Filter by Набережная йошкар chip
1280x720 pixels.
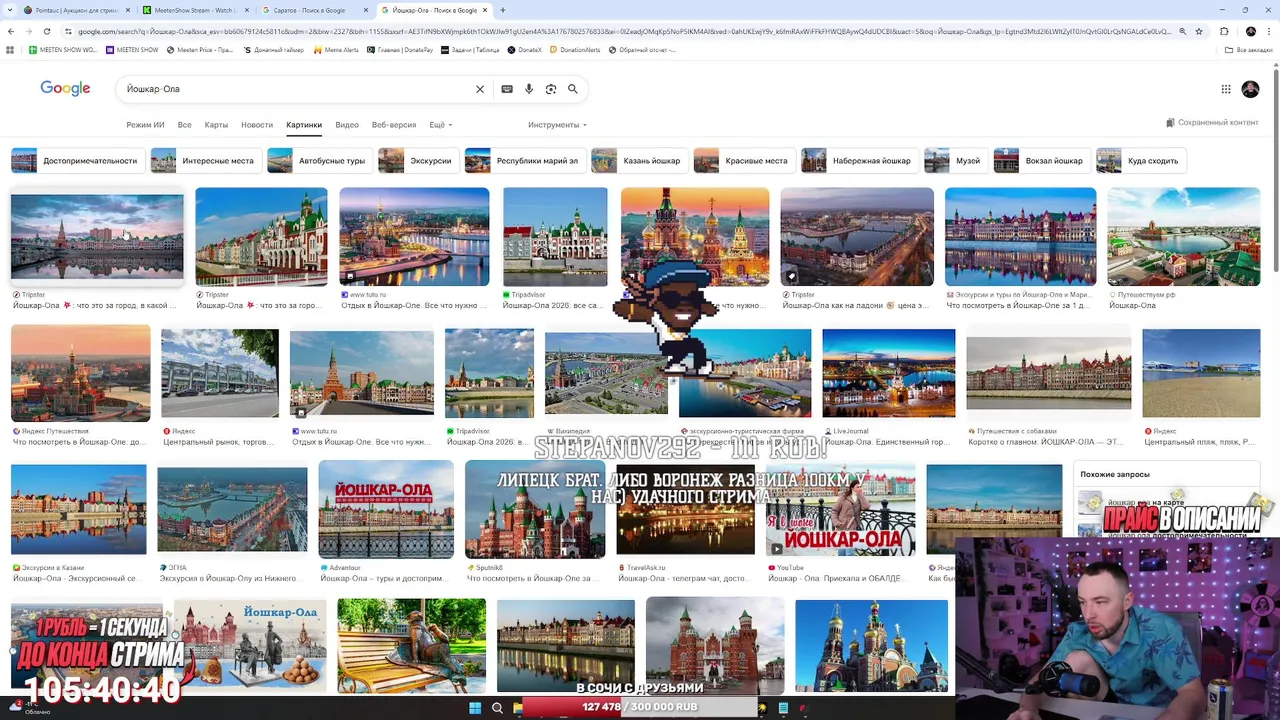coord(858,160)
